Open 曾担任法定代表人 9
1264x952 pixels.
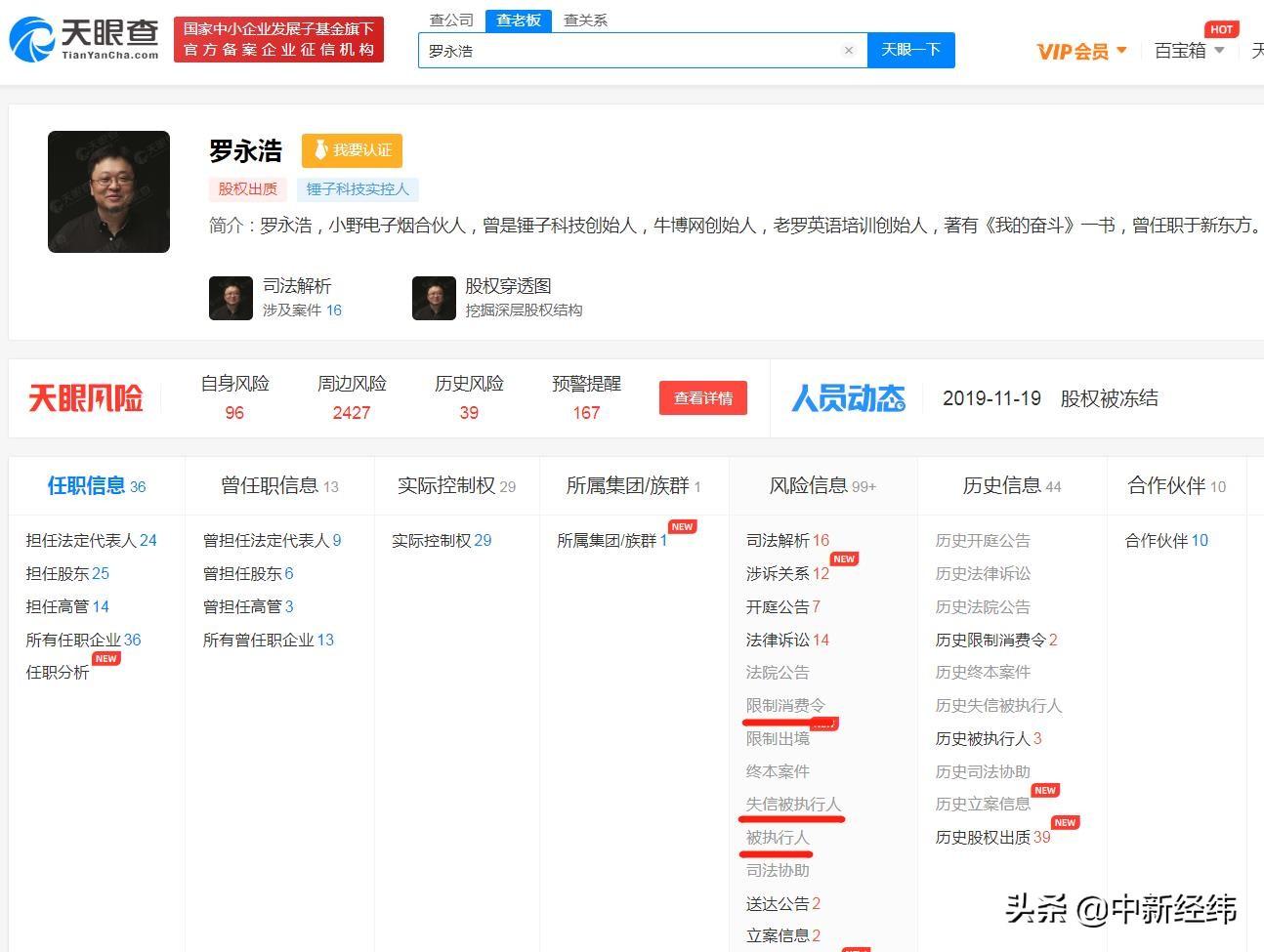(x=273, y=541)
